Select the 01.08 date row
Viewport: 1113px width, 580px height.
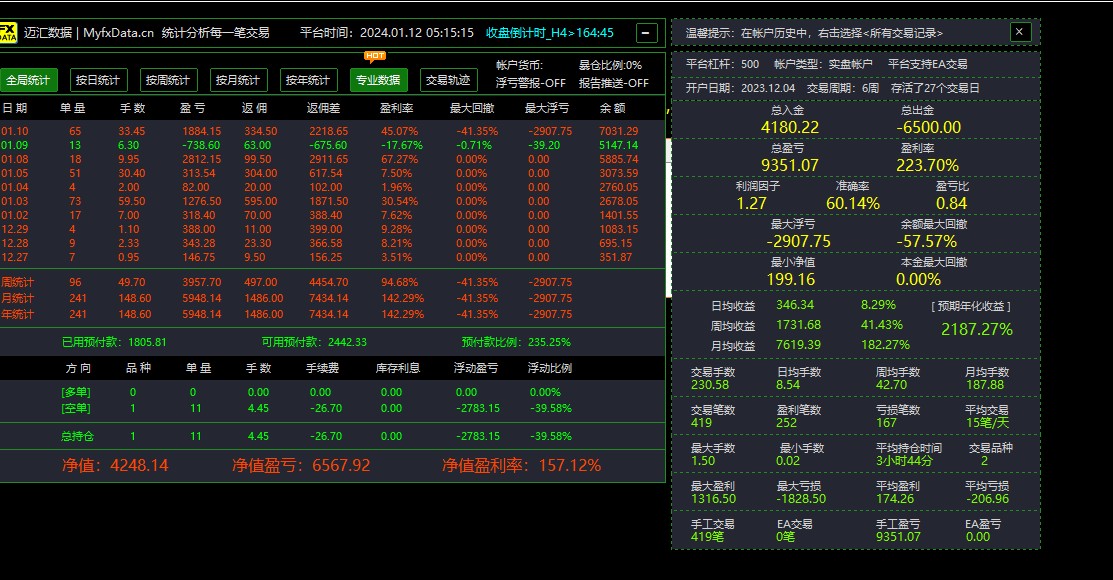pos(332,159)
